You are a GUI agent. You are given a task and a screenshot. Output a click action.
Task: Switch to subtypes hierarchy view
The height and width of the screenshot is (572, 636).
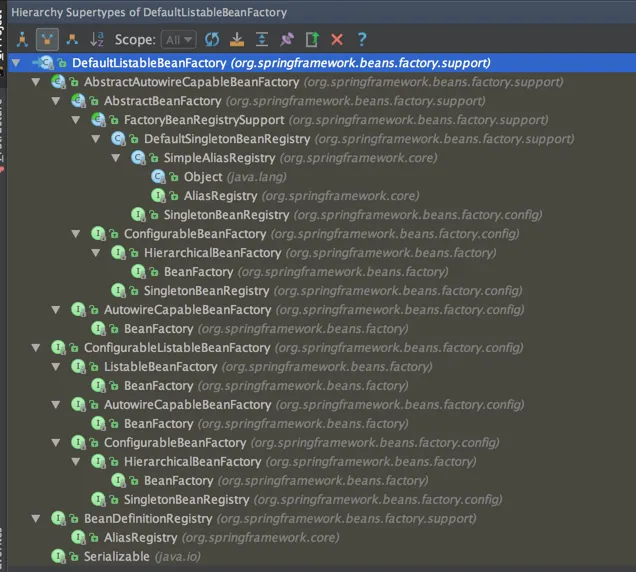click(71, 40)
